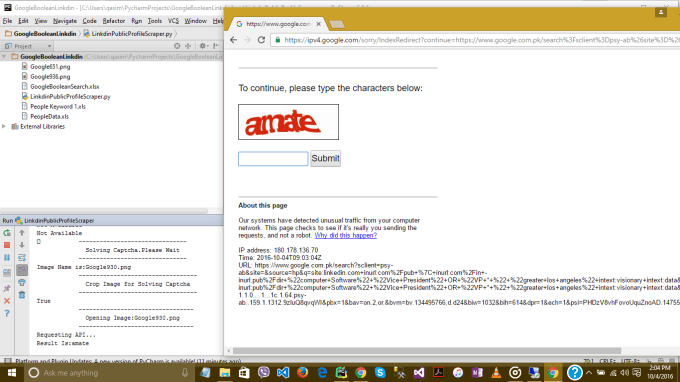Open OneNote from taskbar
The width and height of the screenshot is (680, 382).
tap(477, 372)
